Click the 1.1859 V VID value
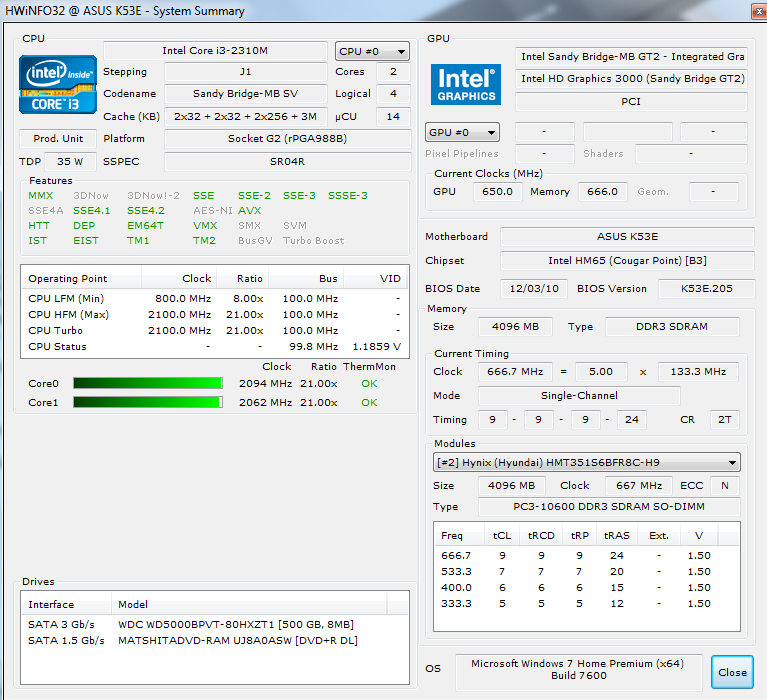Image resolution: width=767 pixels, height=700 pixels. (377, 347)
